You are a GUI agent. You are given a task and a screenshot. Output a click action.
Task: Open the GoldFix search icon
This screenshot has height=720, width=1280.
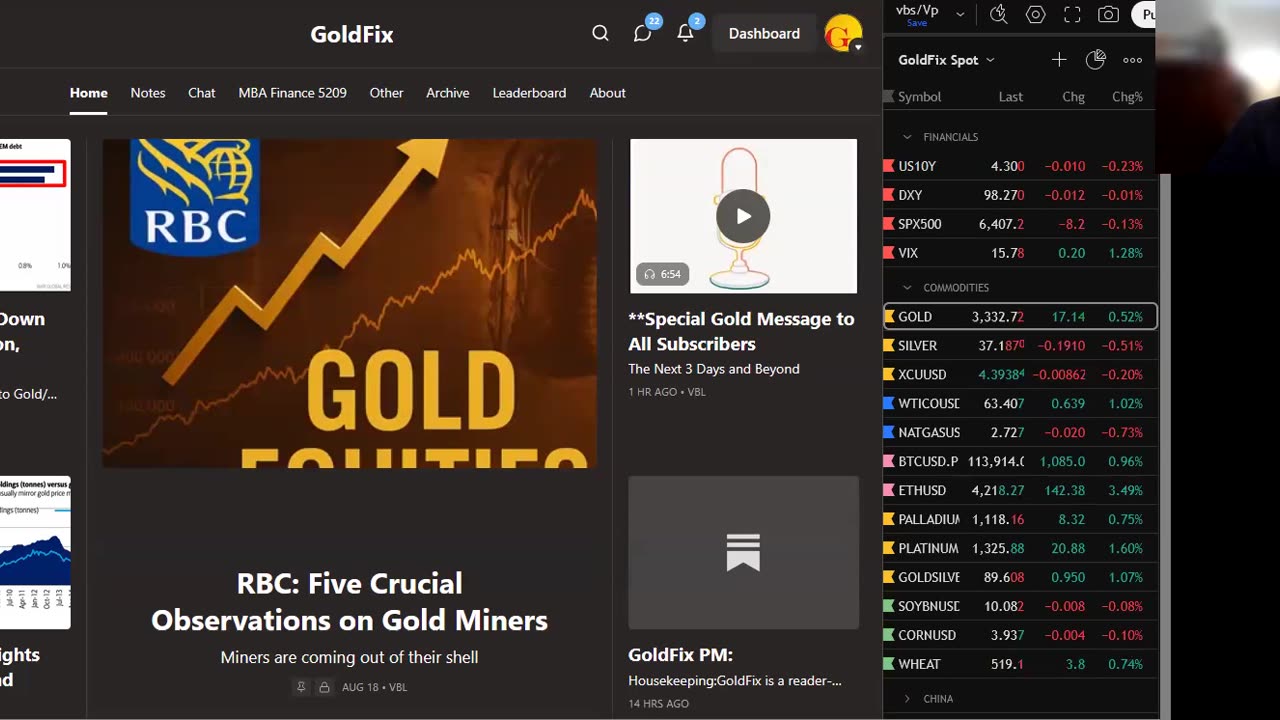(x=600, y=33)
